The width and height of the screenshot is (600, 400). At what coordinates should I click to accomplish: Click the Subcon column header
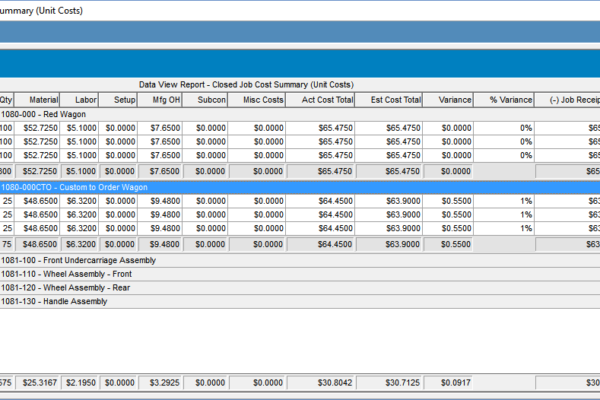click(205, 100)
